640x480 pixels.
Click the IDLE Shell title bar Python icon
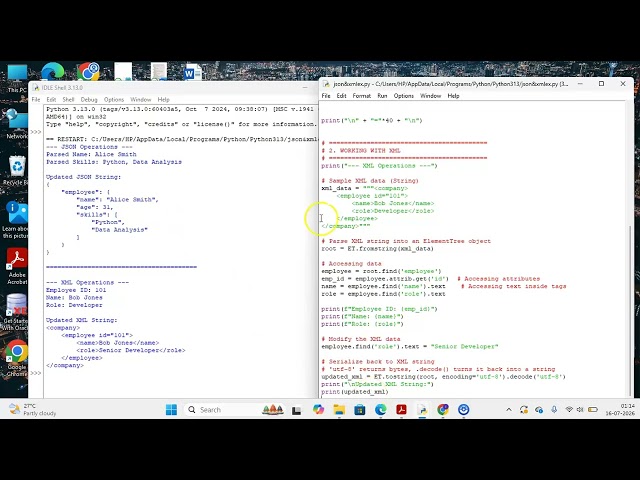[x=36, y=88]
